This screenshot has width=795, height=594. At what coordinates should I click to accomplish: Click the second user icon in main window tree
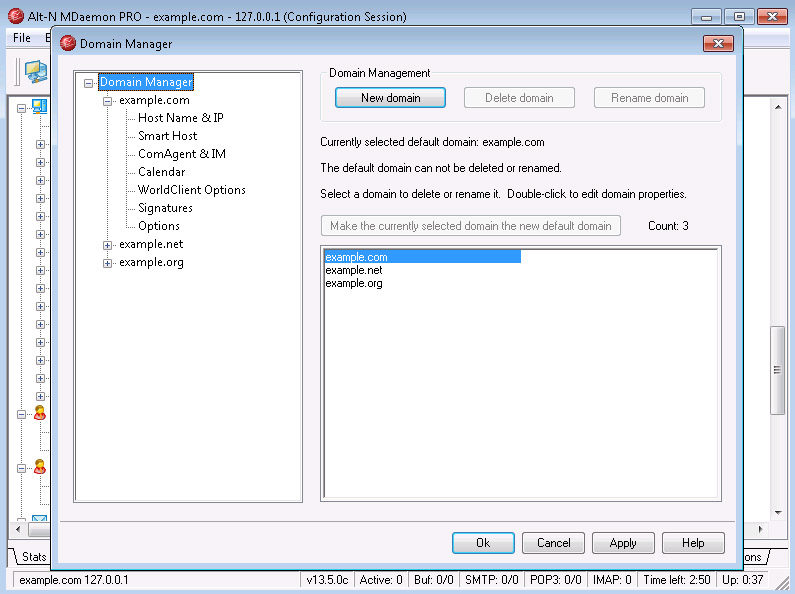[x=40, y=467]
